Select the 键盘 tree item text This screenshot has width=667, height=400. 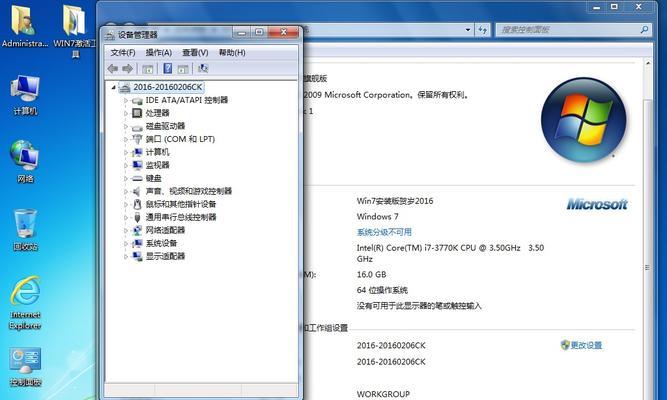[x=154, y=178]
